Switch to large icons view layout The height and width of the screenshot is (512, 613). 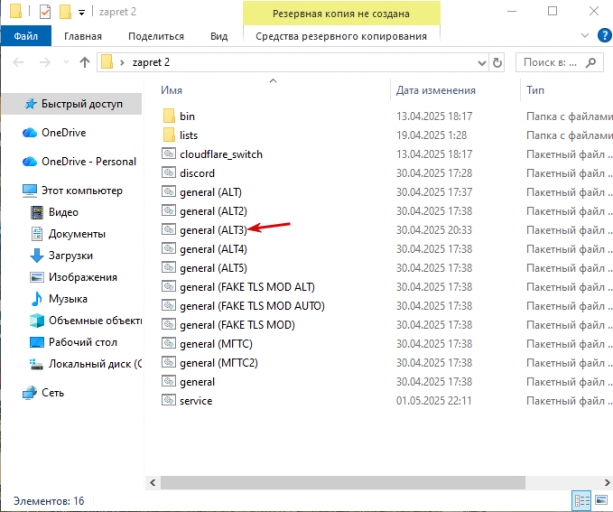[601, 500]
